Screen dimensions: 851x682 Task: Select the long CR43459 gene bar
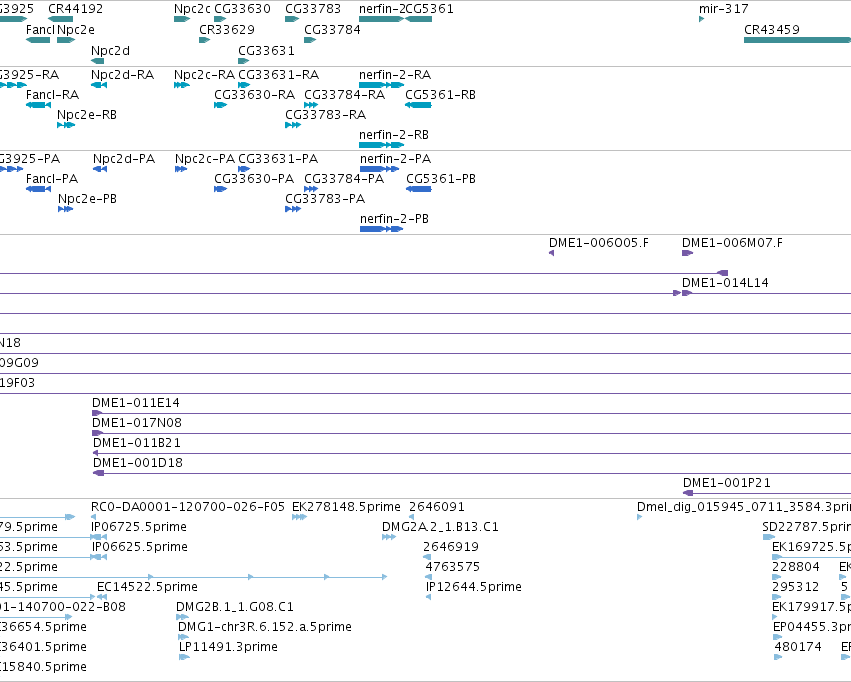click(797, 40)
